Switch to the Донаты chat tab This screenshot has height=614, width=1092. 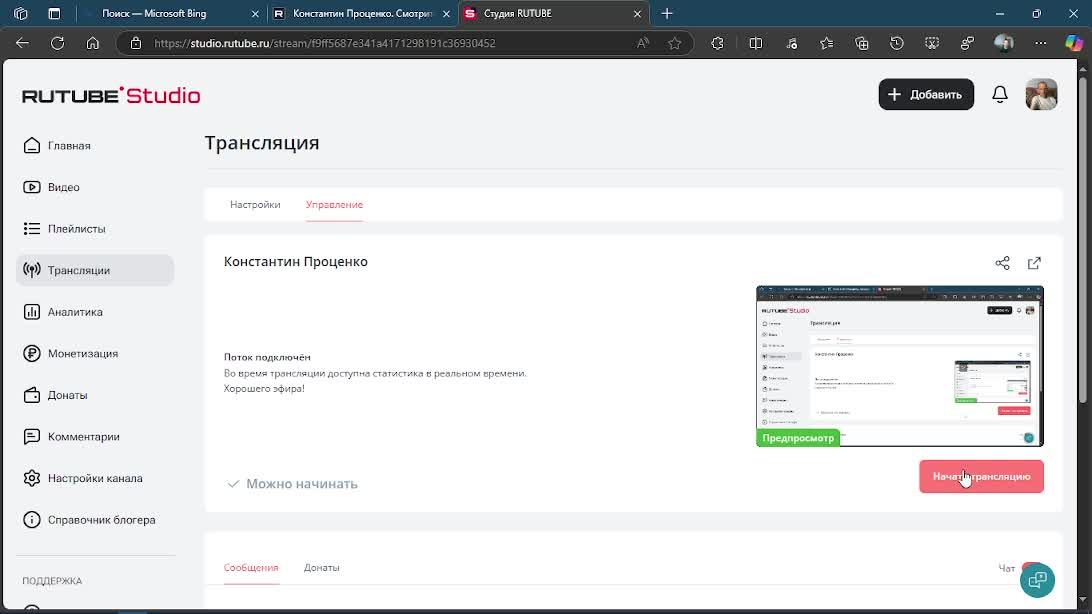point(322,567)
